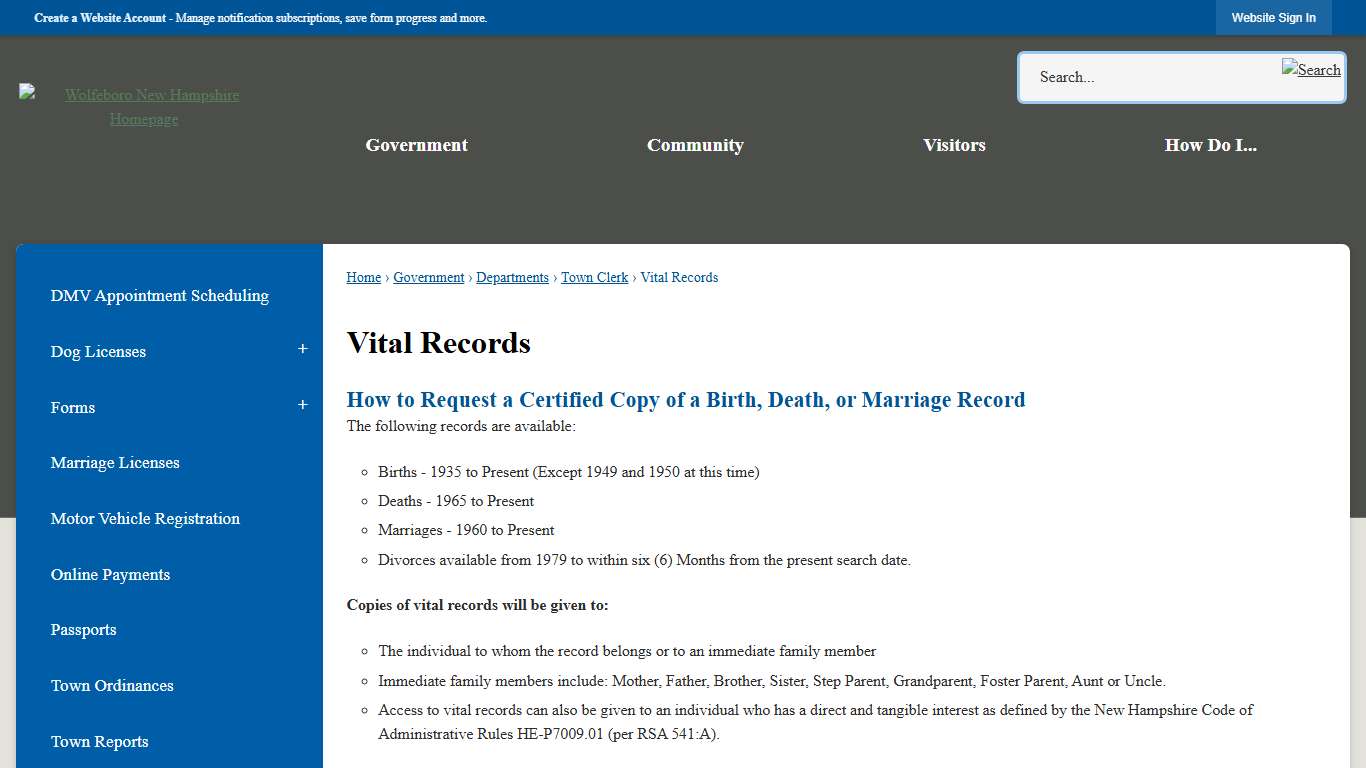Open the Community menu
The height and width of the screenshot is (768, 1366).
click(695, 145)
